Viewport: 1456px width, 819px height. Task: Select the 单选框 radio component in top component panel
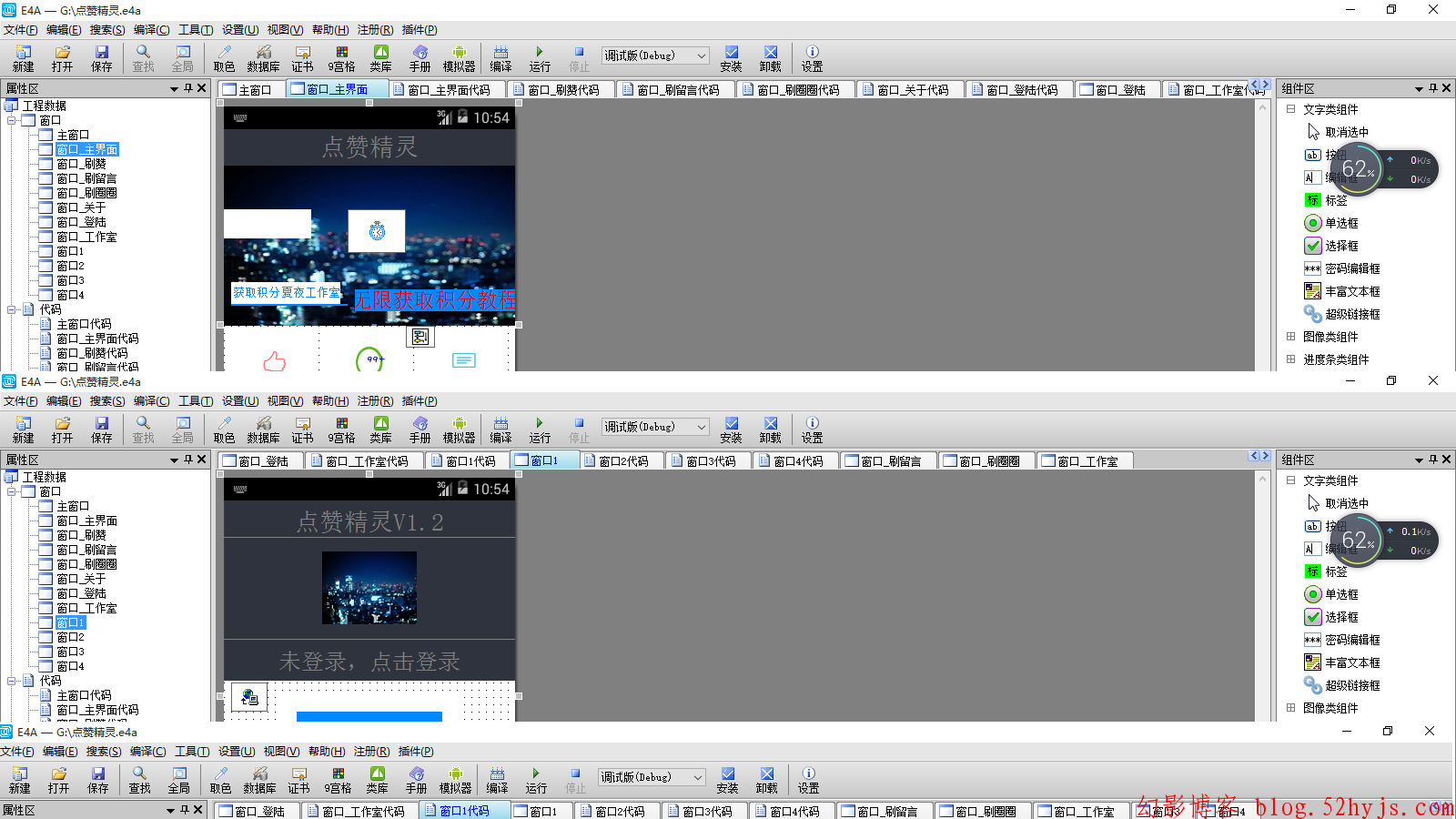(1340, 223)
